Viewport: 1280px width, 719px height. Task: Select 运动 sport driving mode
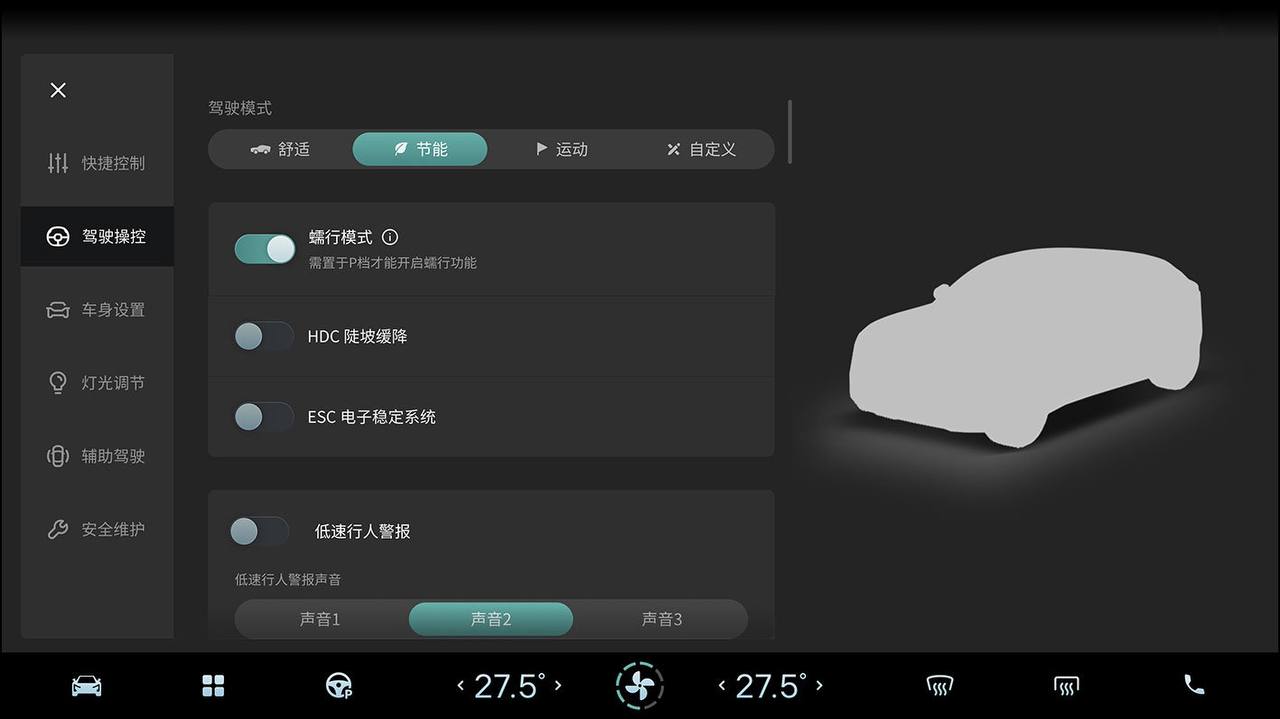561,149
